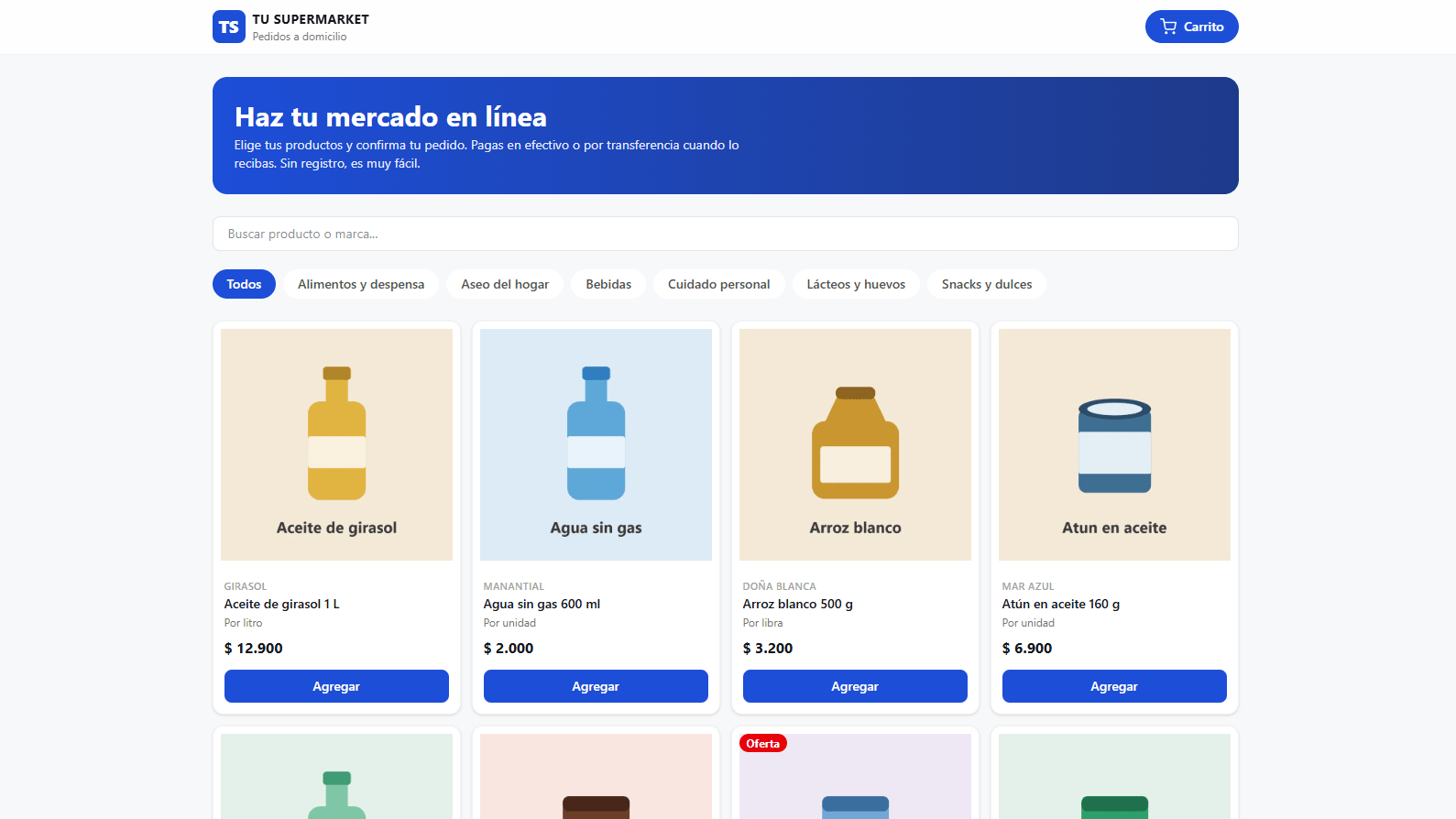1456x819 pixels.
Task: Click the price $ 6.900
Action: point(1026,648)
